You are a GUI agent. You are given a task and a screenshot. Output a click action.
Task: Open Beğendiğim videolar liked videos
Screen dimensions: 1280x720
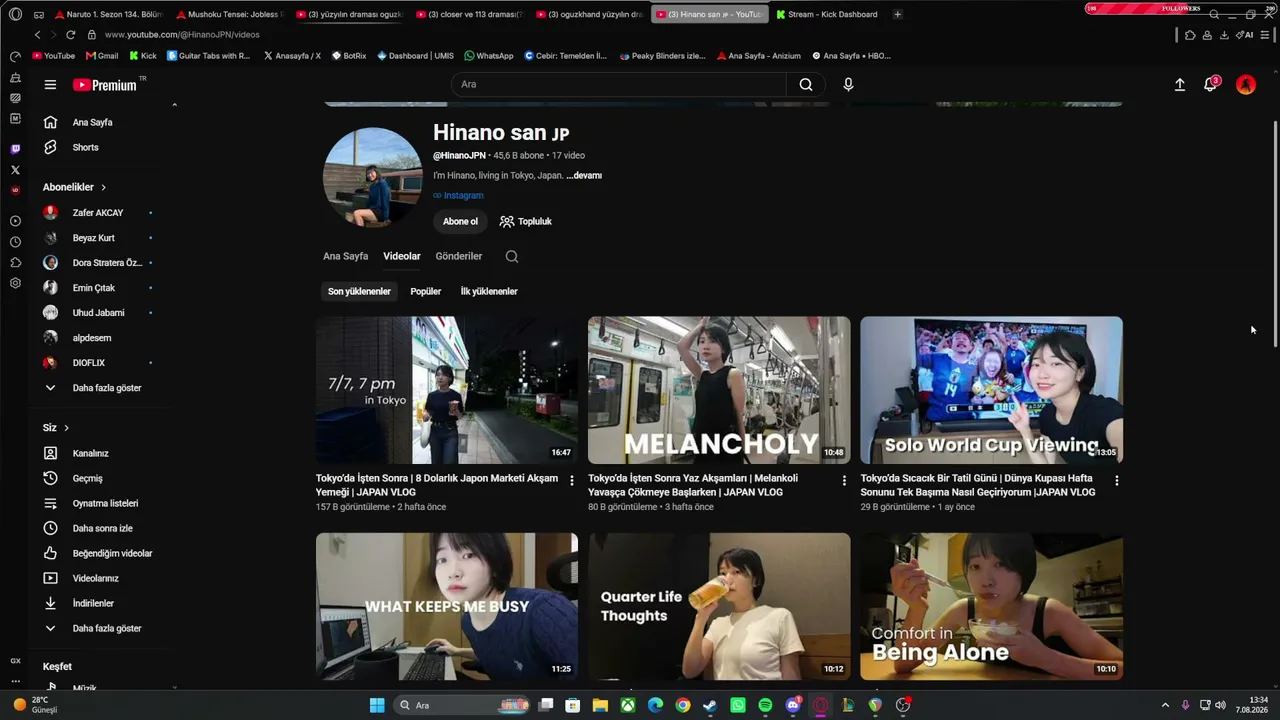pyautogui.click(x=112, y=553)
